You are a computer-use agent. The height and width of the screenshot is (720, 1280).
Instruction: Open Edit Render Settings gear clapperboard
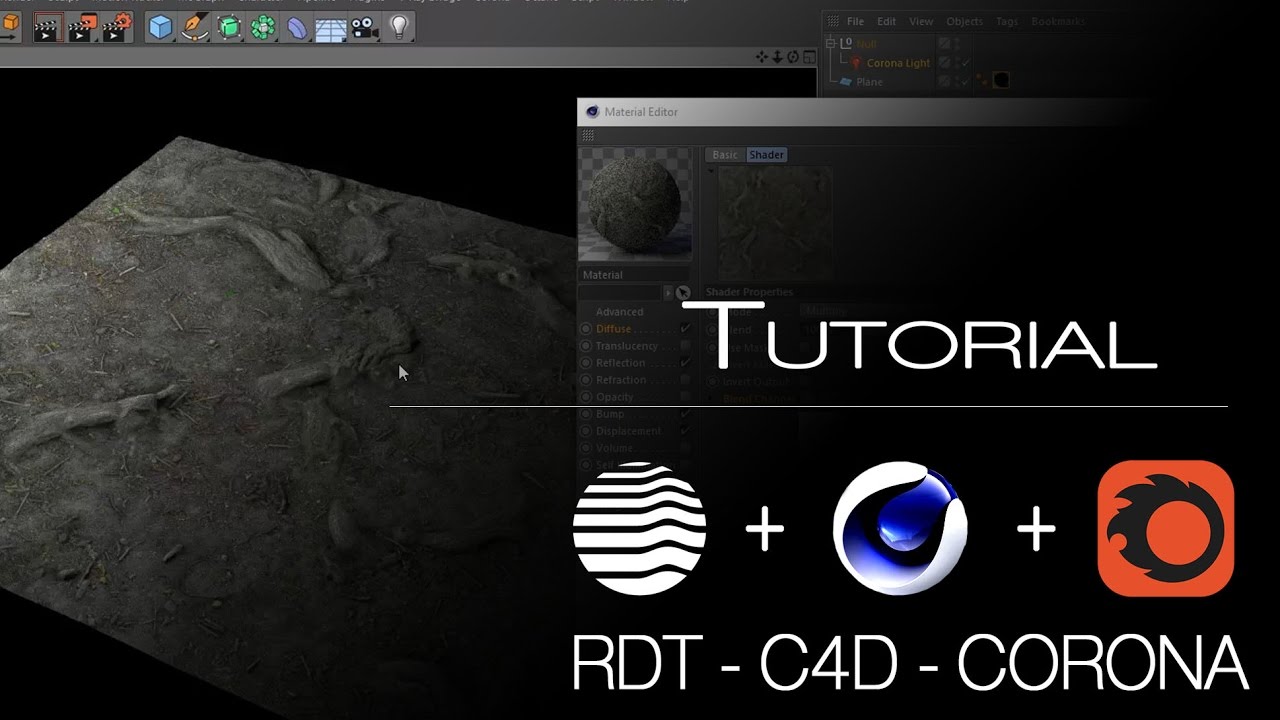(116, 27)
